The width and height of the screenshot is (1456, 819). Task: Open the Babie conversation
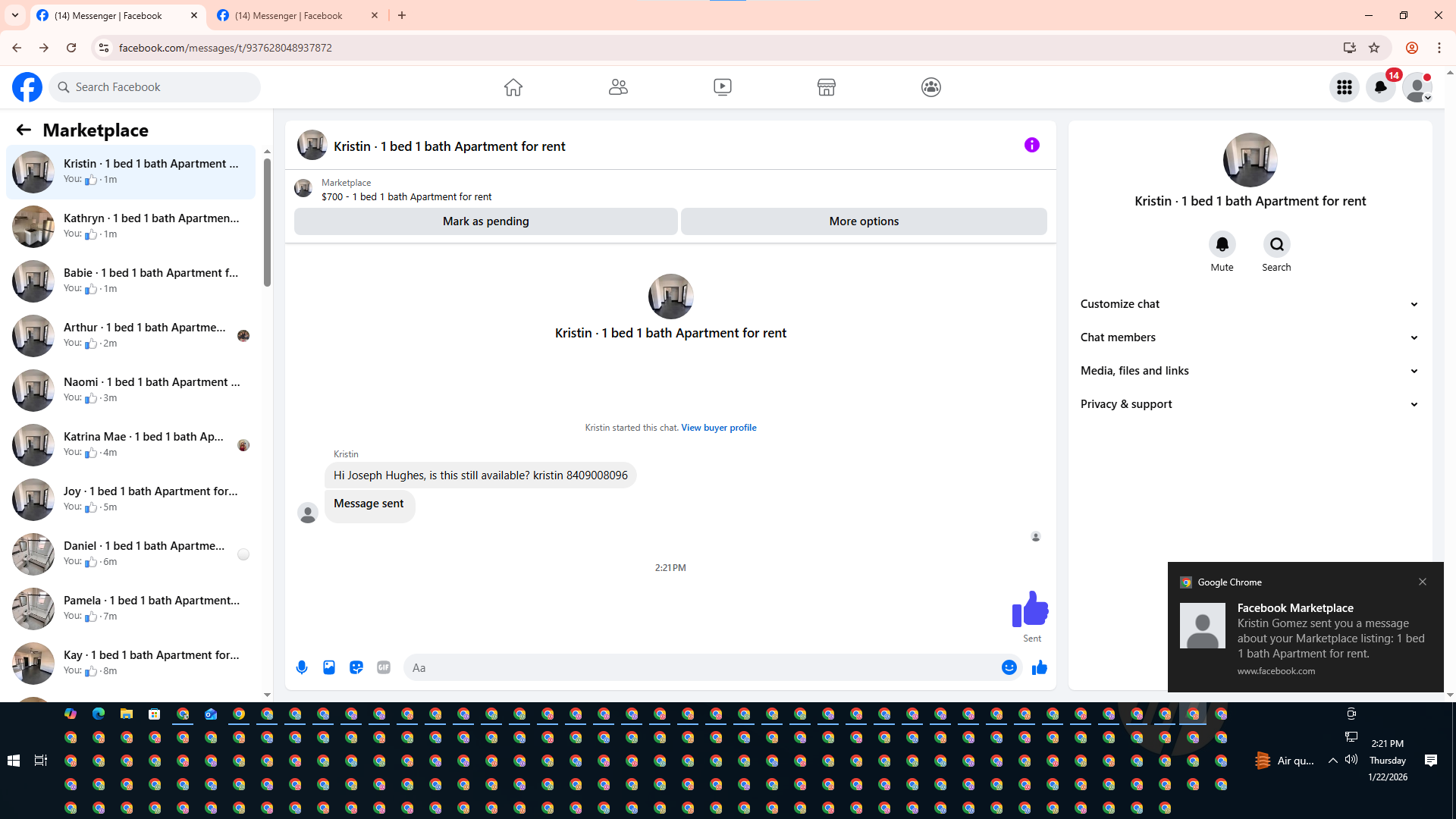[x=130, y=281]
